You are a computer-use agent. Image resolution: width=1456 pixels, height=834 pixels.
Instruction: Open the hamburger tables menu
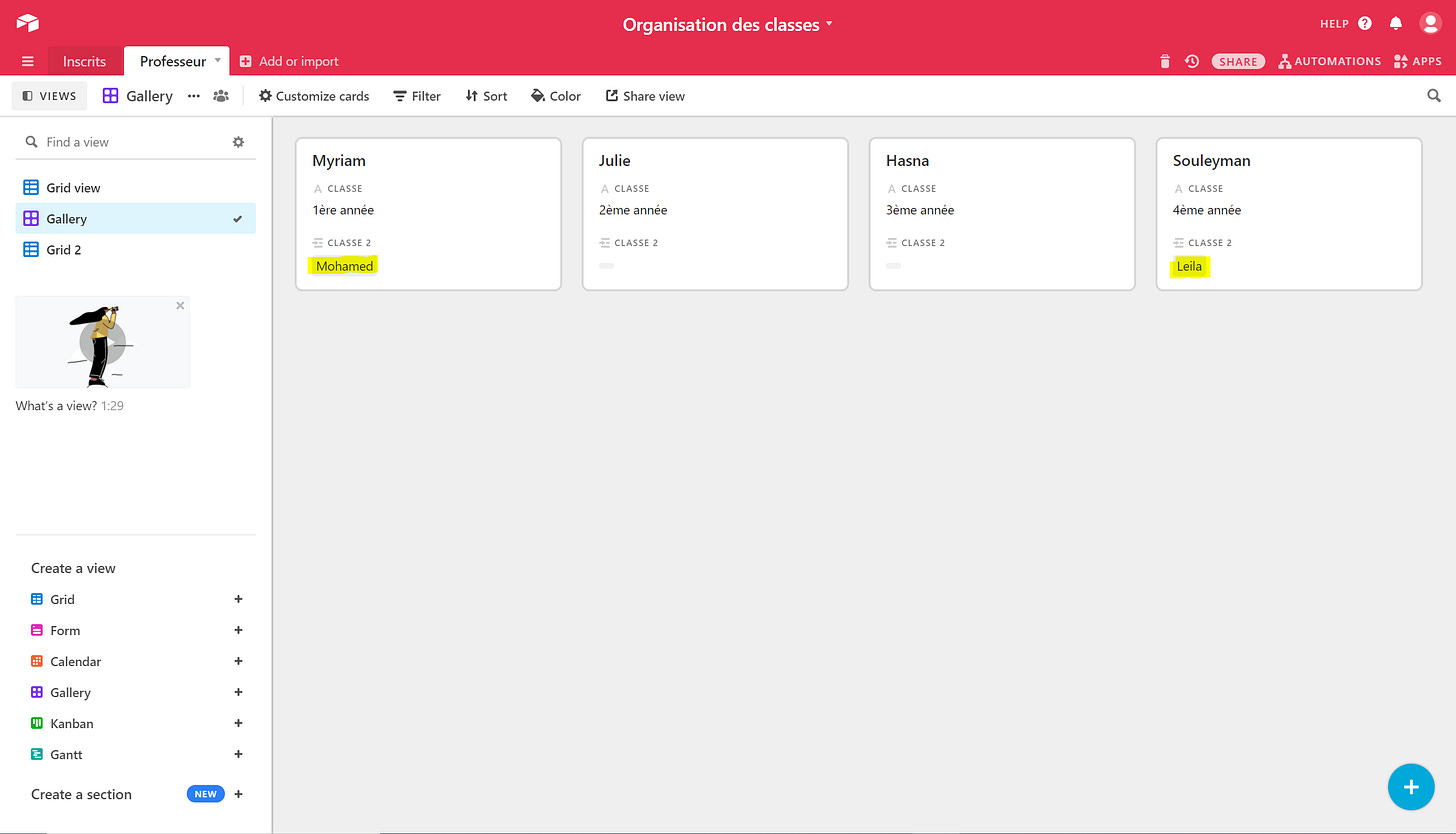[28, 61]
